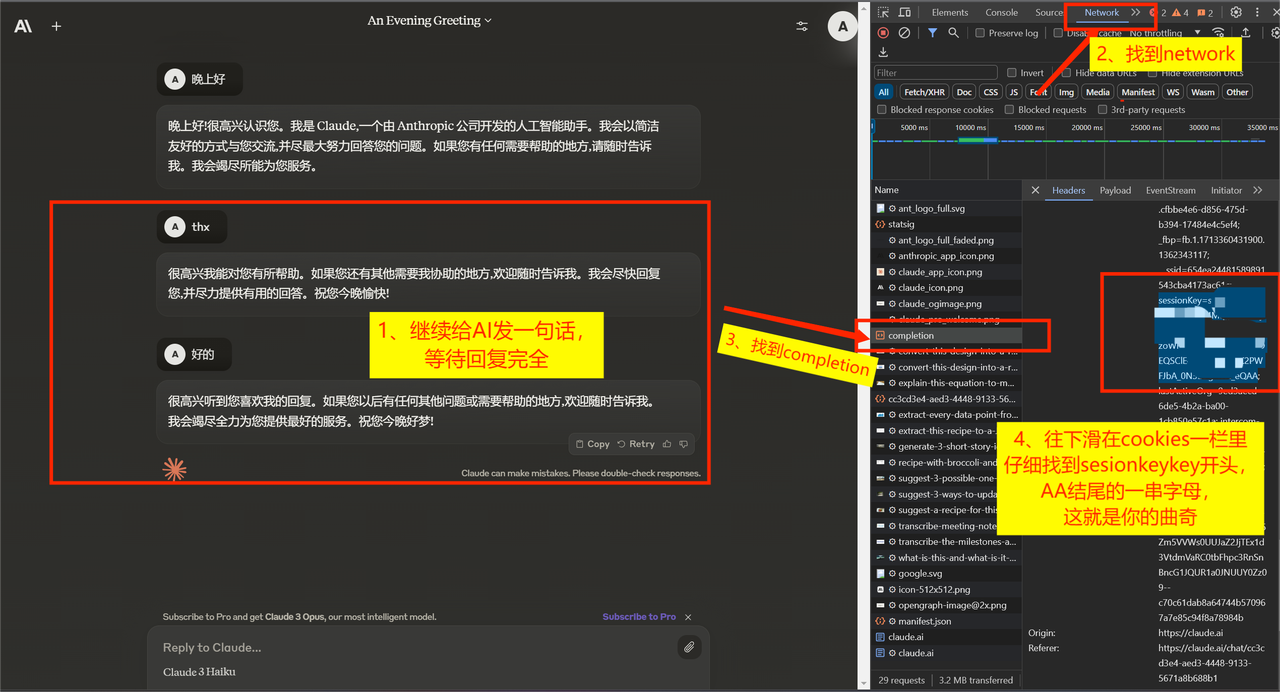Open the Headers tab

click(1068, 190)
